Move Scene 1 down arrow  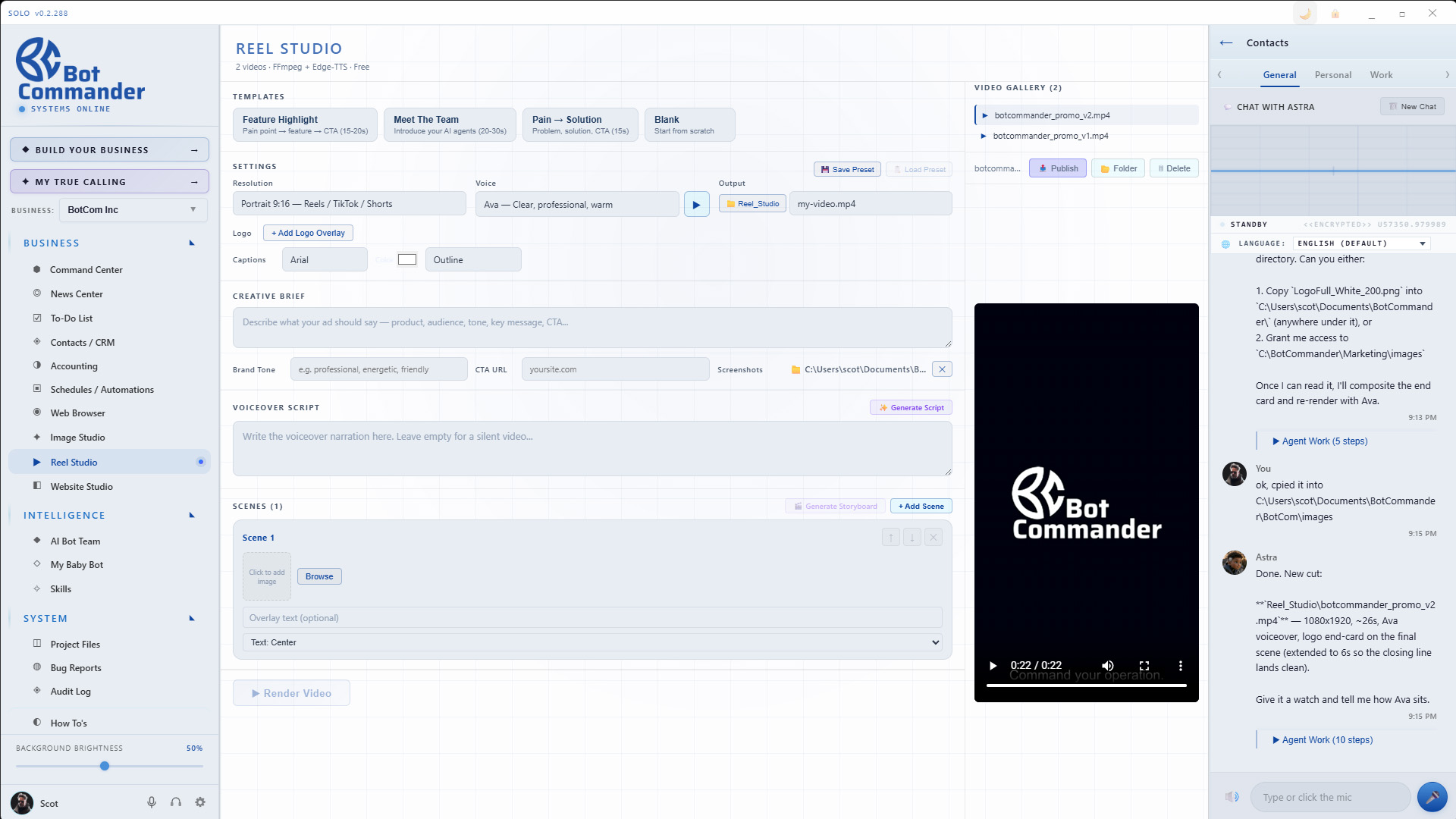(x=912, y=538)
